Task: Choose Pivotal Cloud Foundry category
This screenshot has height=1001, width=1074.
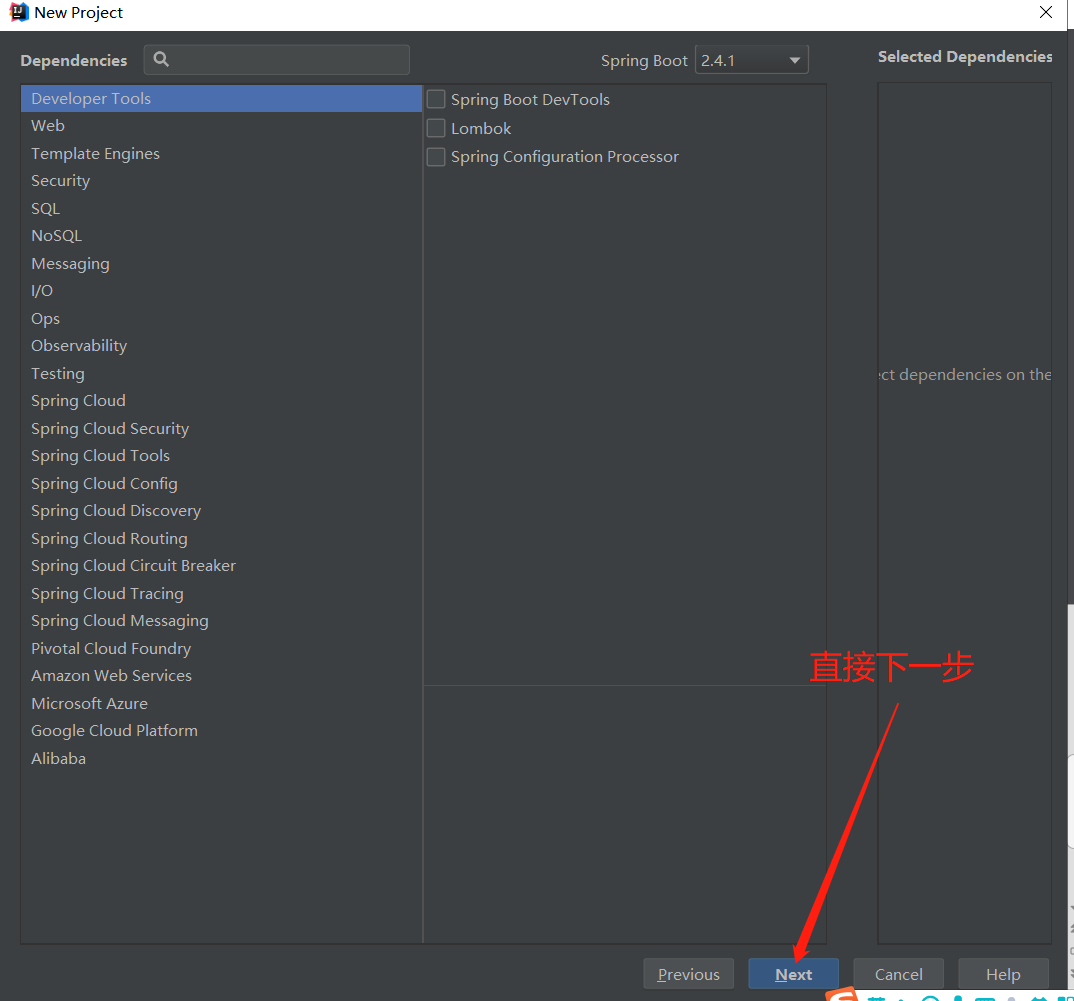Action: point(221,649)
